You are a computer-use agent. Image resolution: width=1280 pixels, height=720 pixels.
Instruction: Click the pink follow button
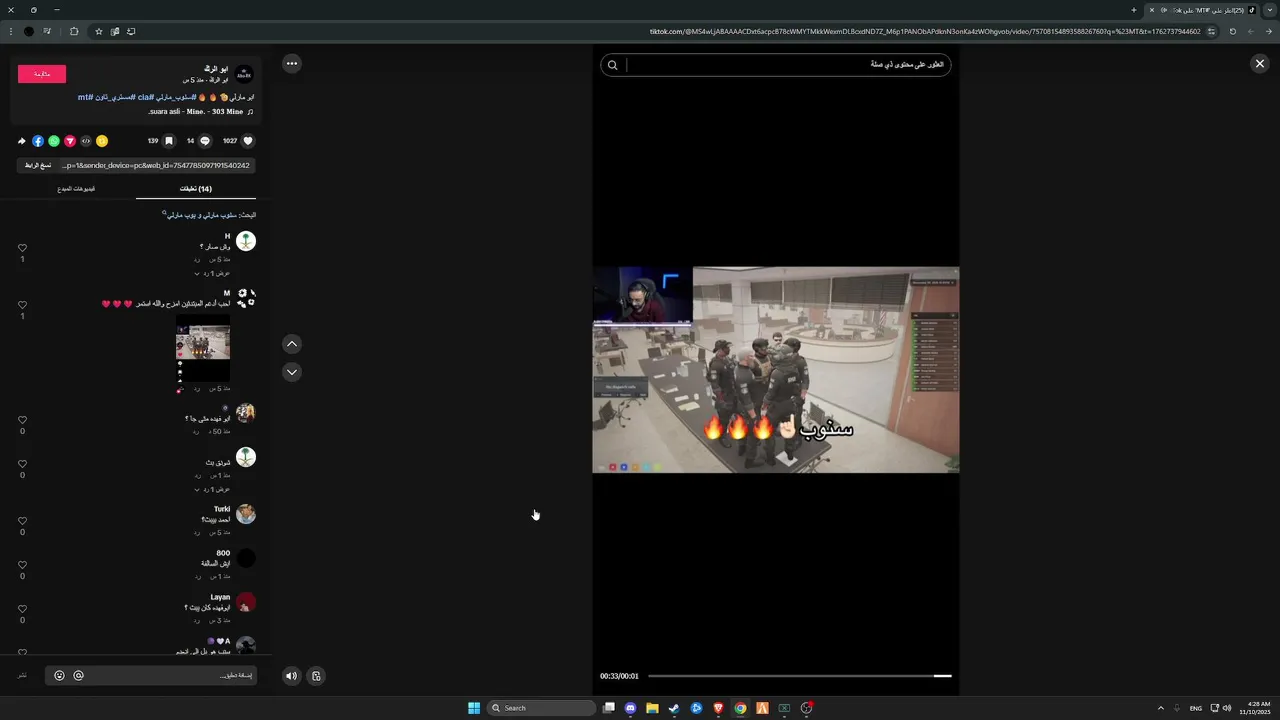(42, 74)
